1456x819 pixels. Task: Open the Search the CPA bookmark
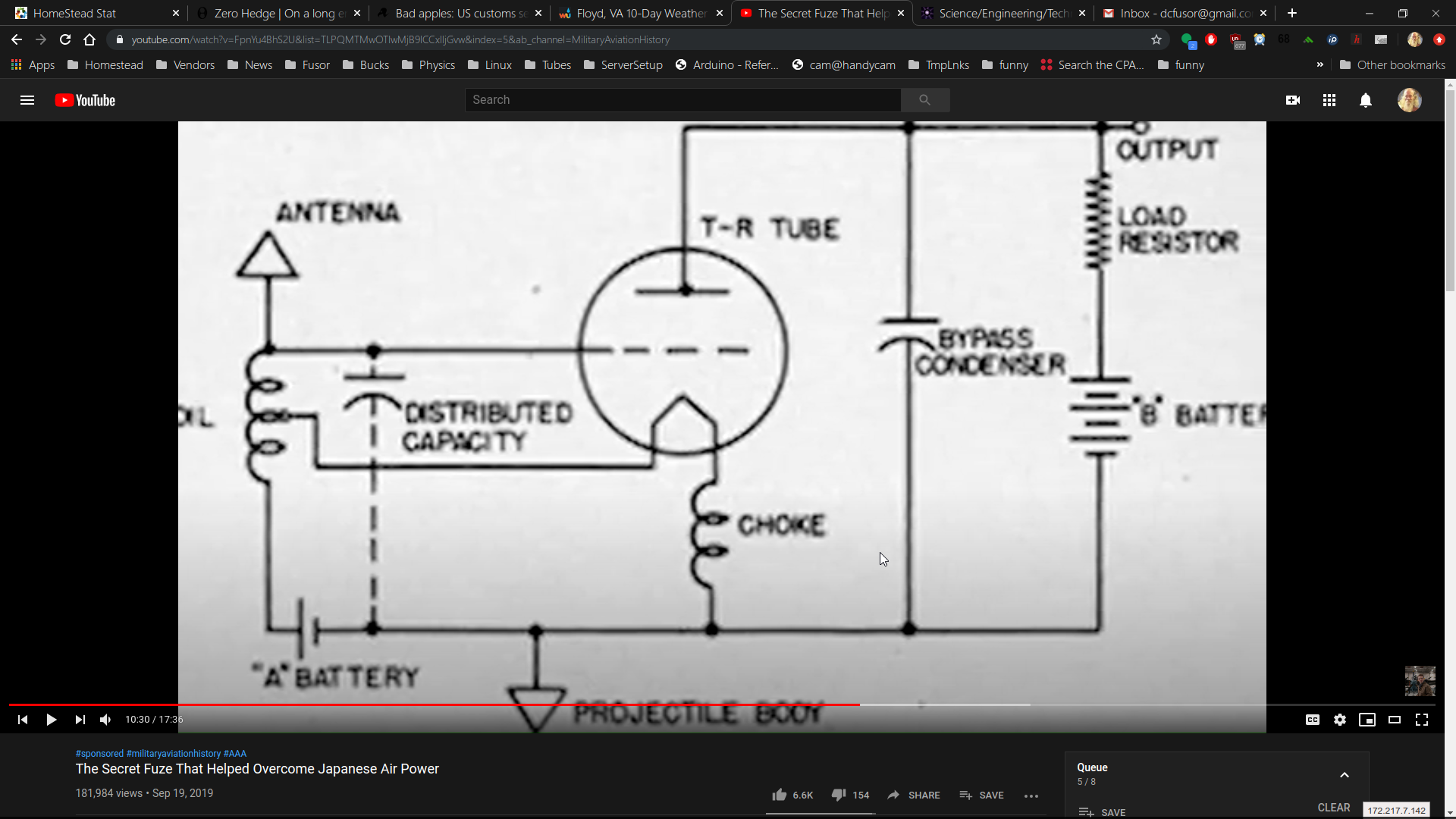(x=1092, y=65)
